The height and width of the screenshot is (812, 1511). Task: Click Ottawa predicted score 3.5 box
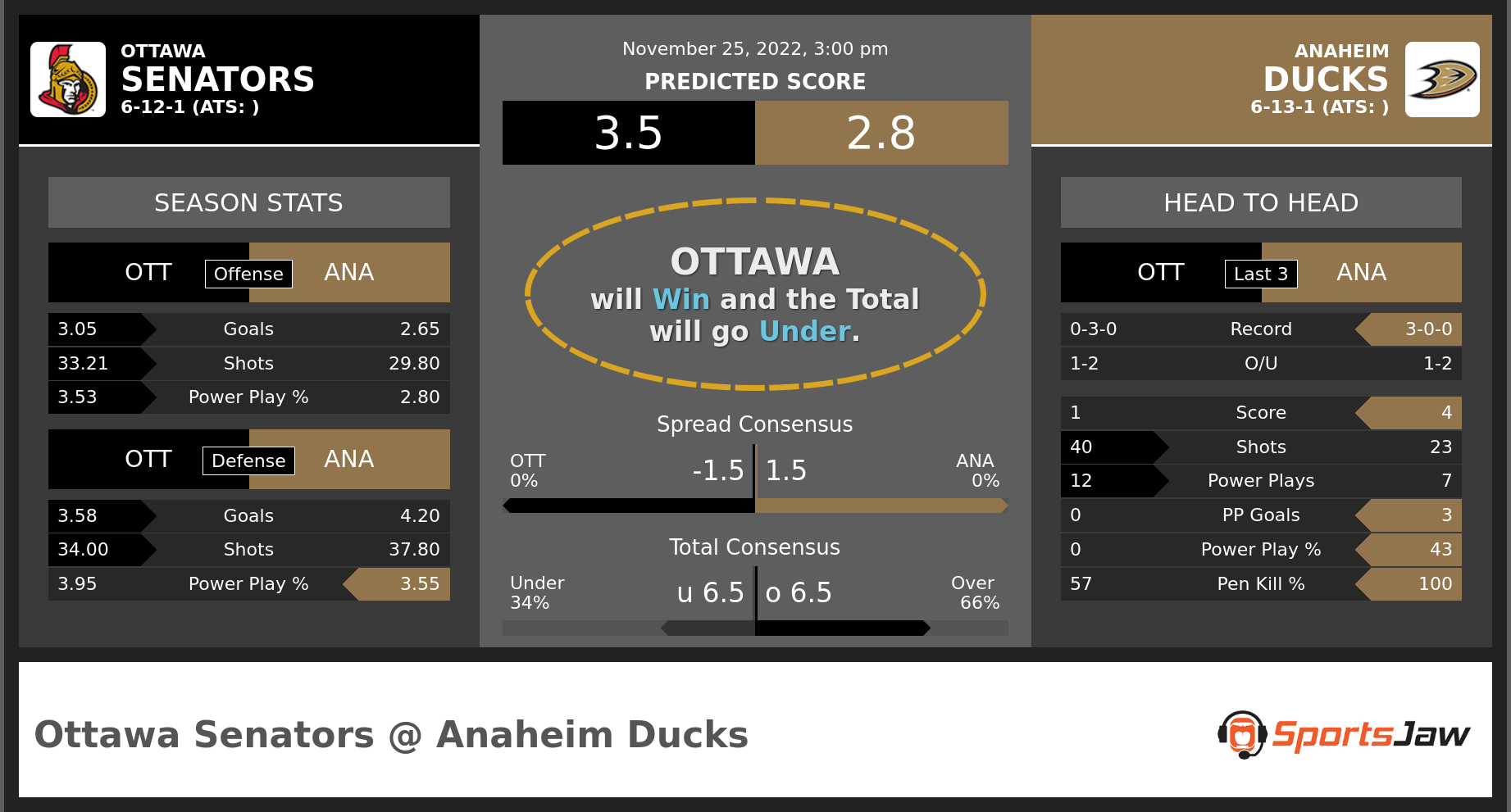point(628,133)
